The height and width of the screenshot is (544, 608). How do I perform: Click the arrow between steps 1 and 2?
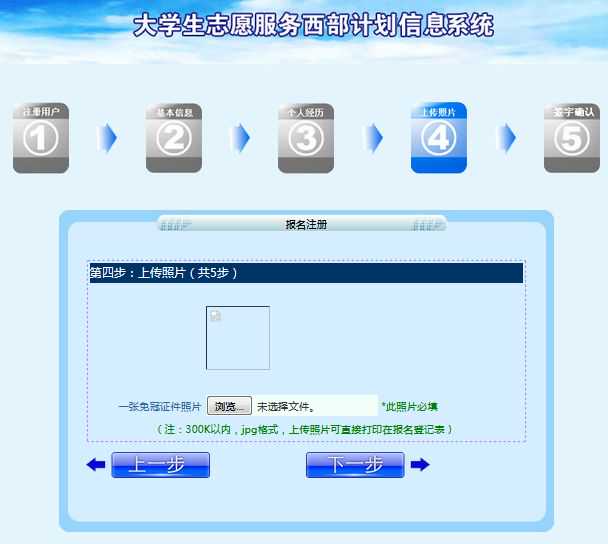point(107,138)
